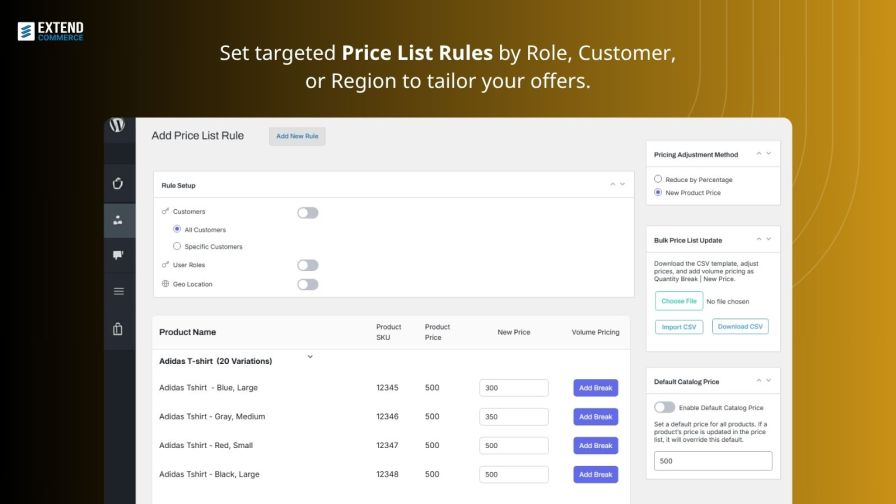Enable Default Catalog Price toggle
The height and width of the screenshot is (504, 896).
pos(665,407)
